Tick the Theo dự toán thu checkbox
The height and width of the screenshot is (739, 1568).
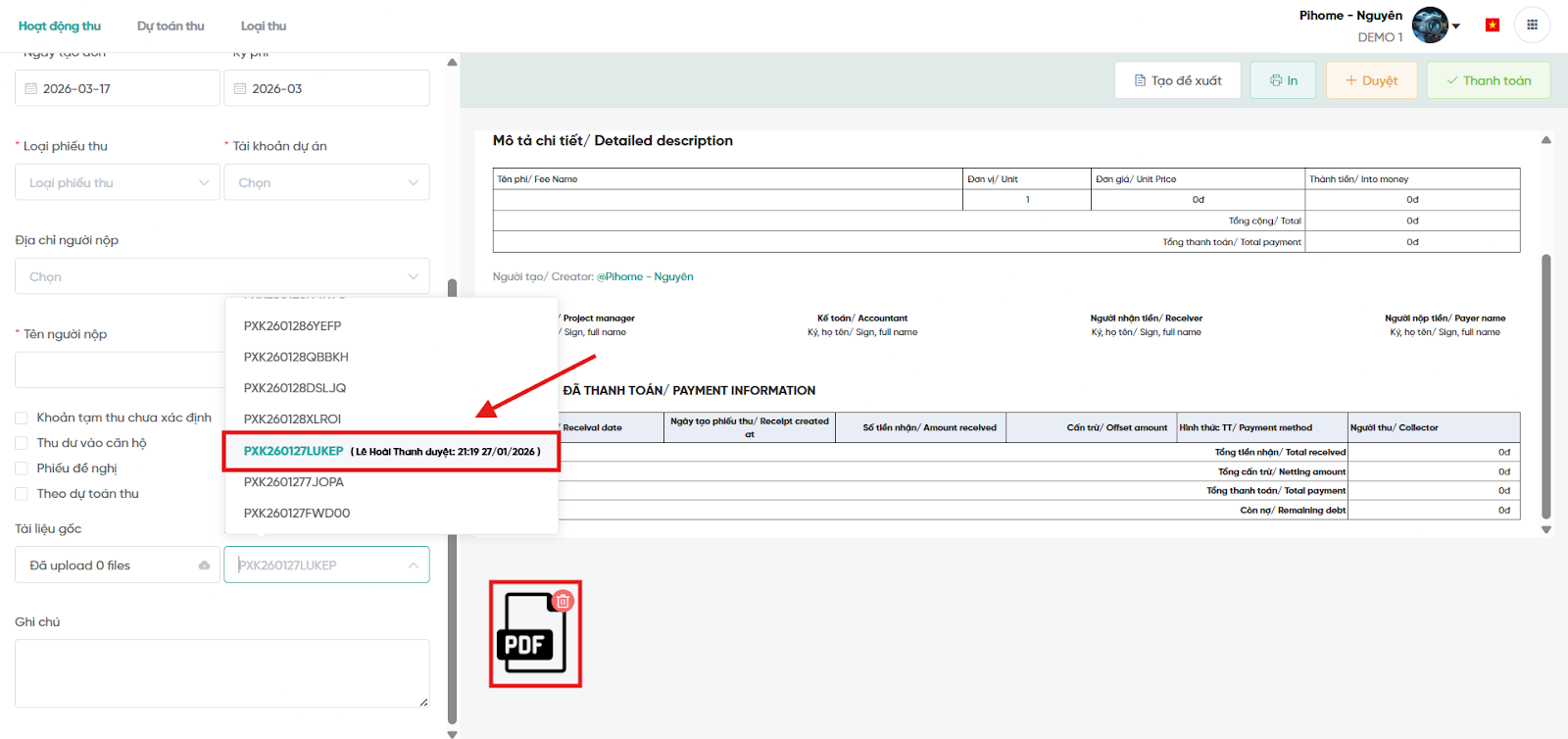click(22, 494)
